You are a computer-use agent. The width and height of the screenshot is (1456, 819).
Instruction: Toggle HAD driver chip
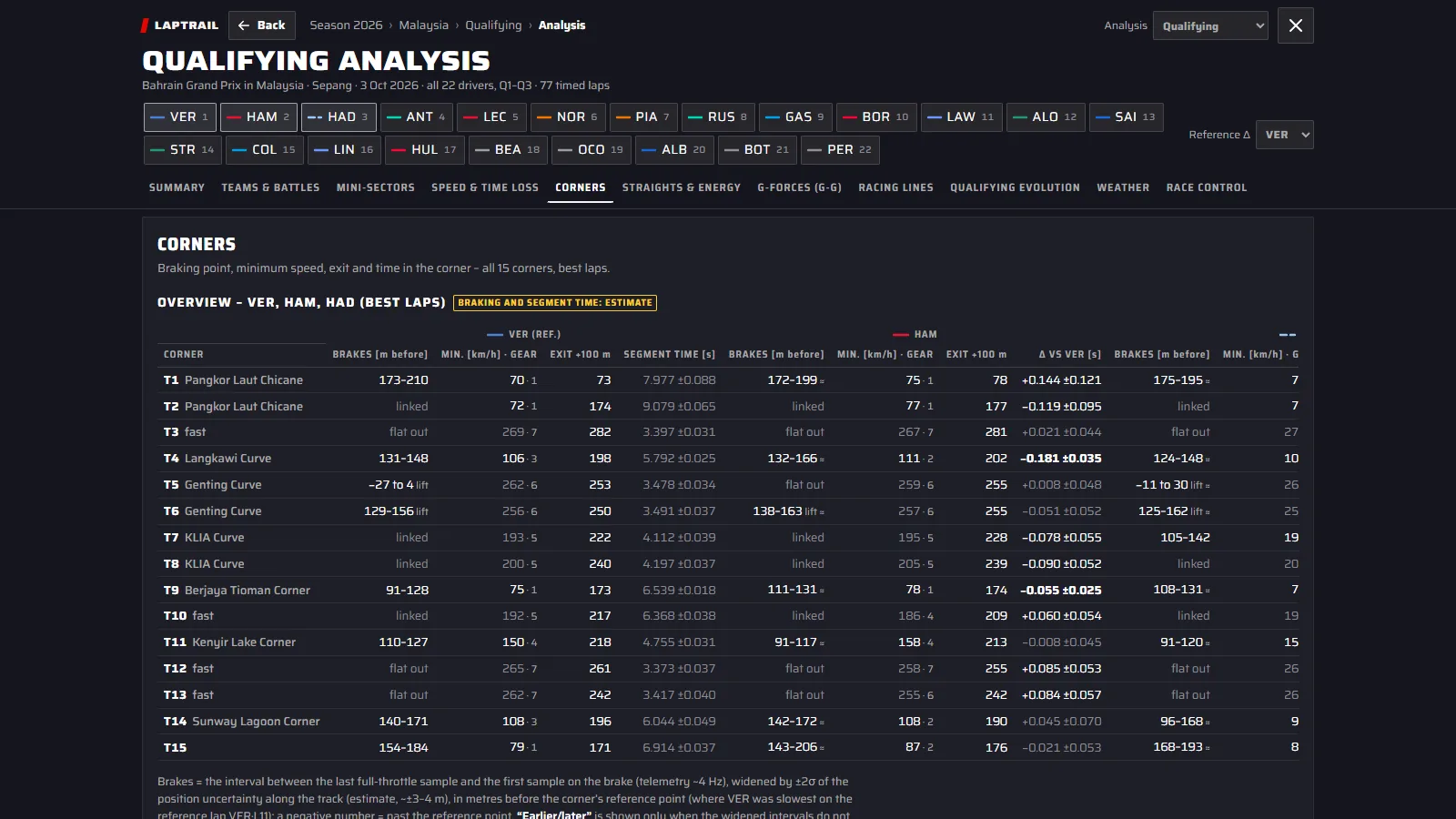(x=339, y=117)
